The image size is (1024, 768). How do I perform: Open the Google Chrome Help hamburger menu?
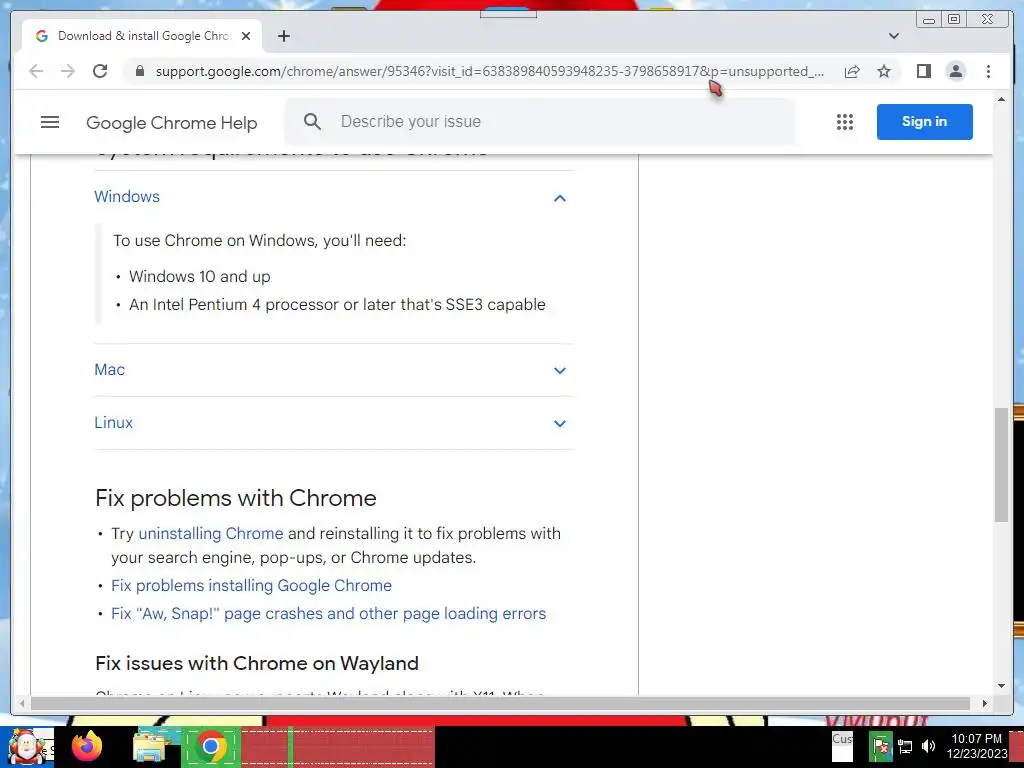[x=50, y=122]
